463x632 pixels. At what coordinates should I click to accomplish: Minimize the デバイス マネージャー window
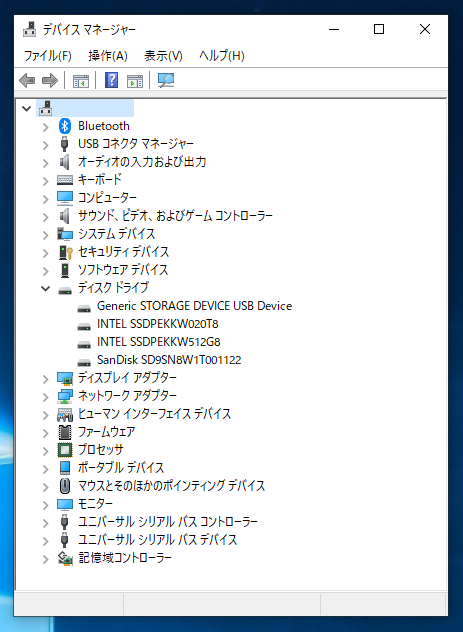[x=334, y=29]
